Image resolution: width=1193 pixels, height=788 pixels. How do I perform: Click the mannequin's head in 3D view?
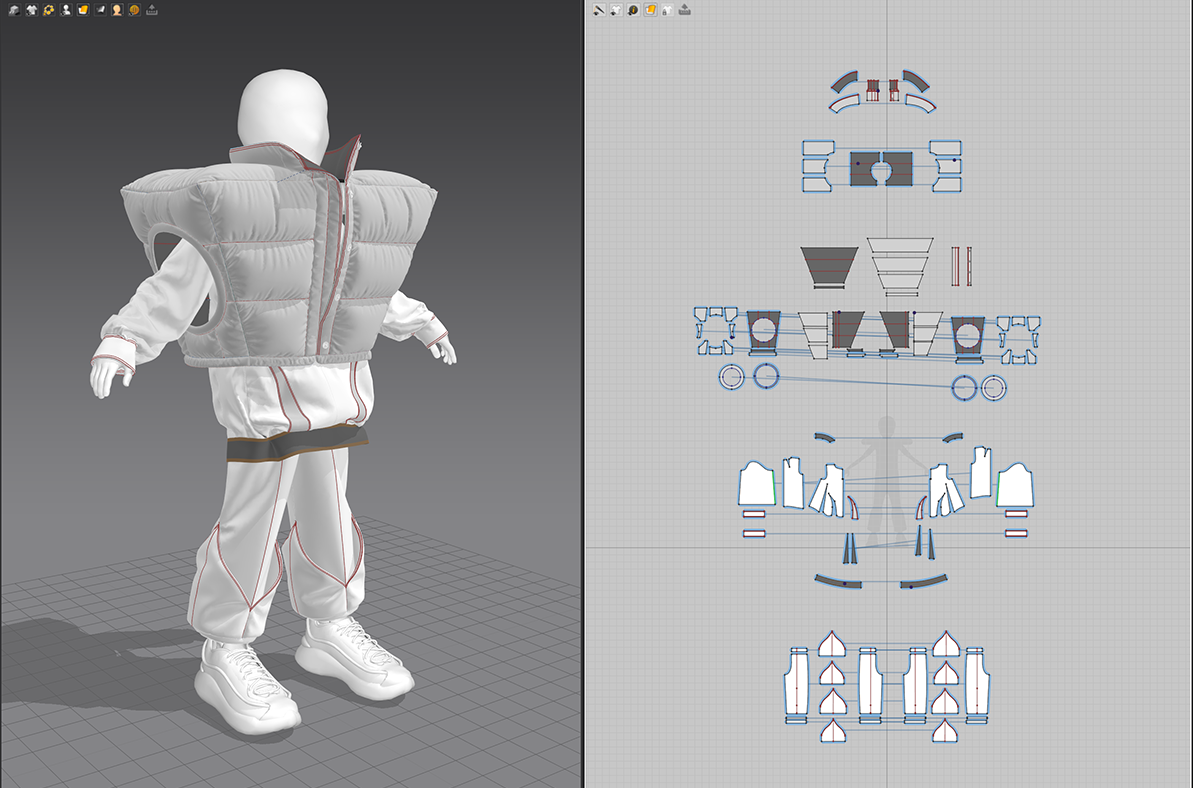tap(283, 110)
